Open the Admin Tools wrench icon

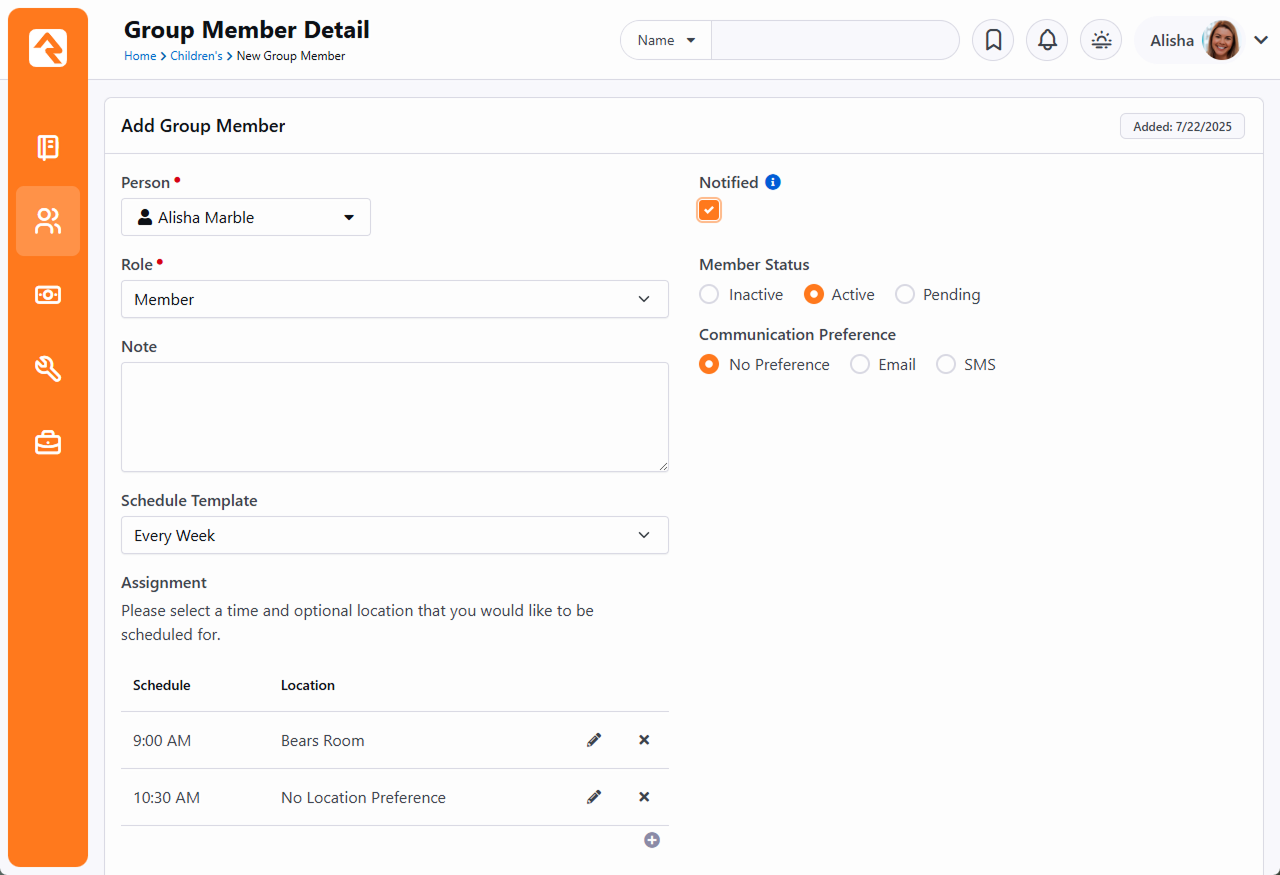point(48,369)
